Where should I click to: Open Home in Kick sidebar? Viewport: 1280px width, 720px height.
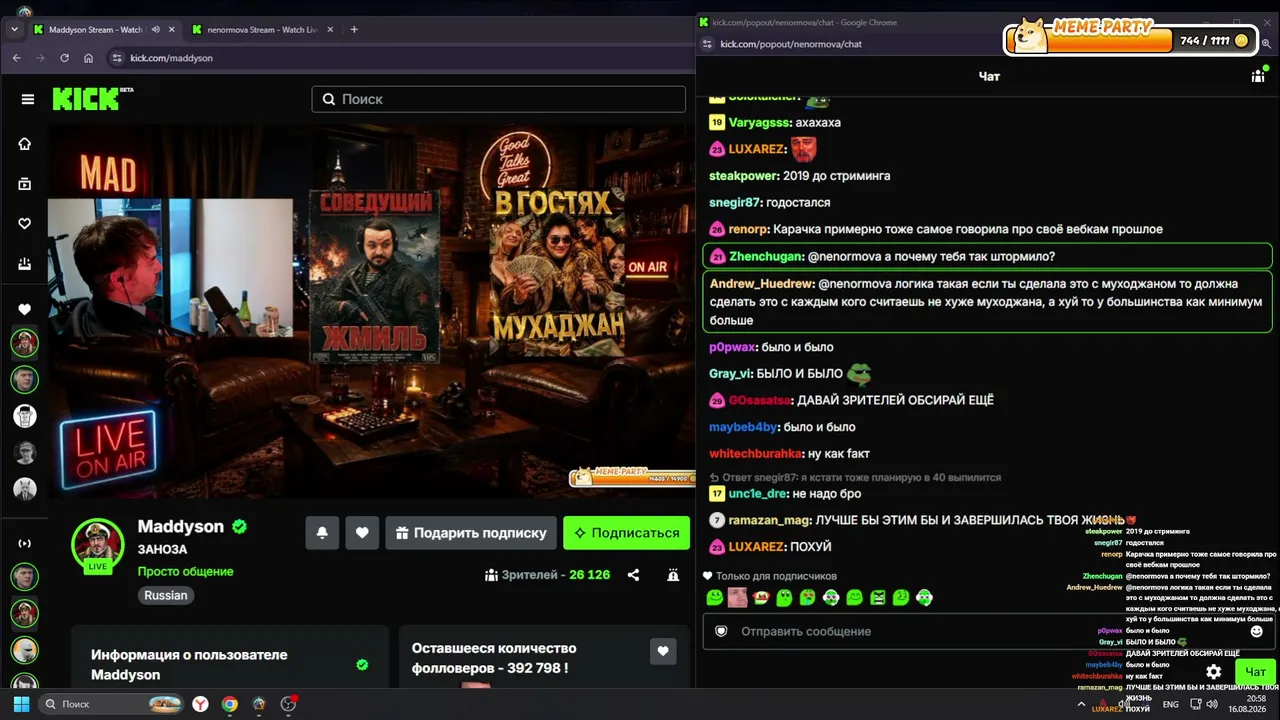tap(25, 144)
